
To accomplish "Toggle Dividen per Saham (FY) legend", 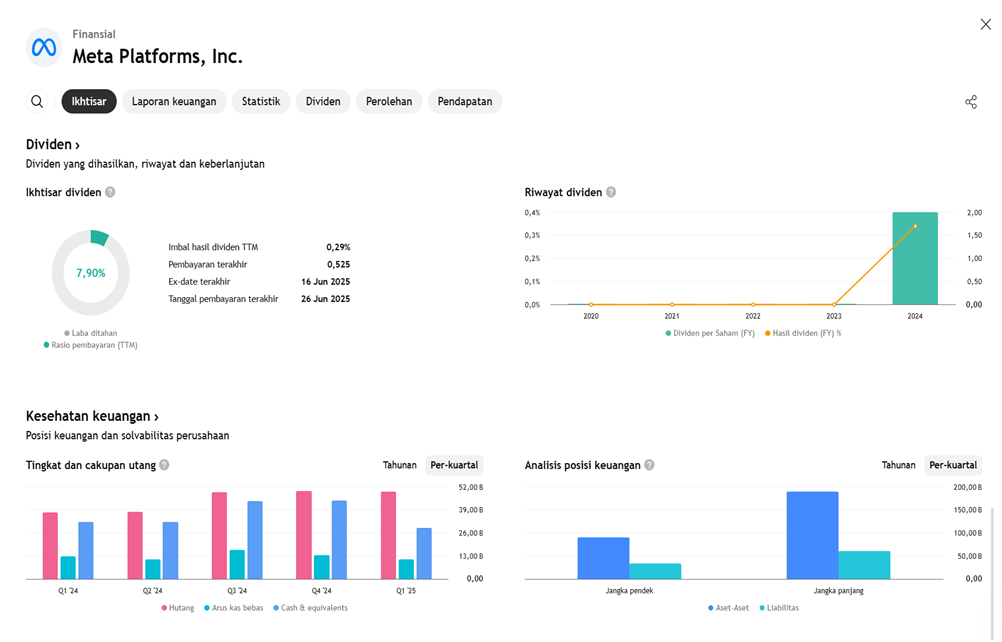I will pyautogui.click(x=710, y=333).
